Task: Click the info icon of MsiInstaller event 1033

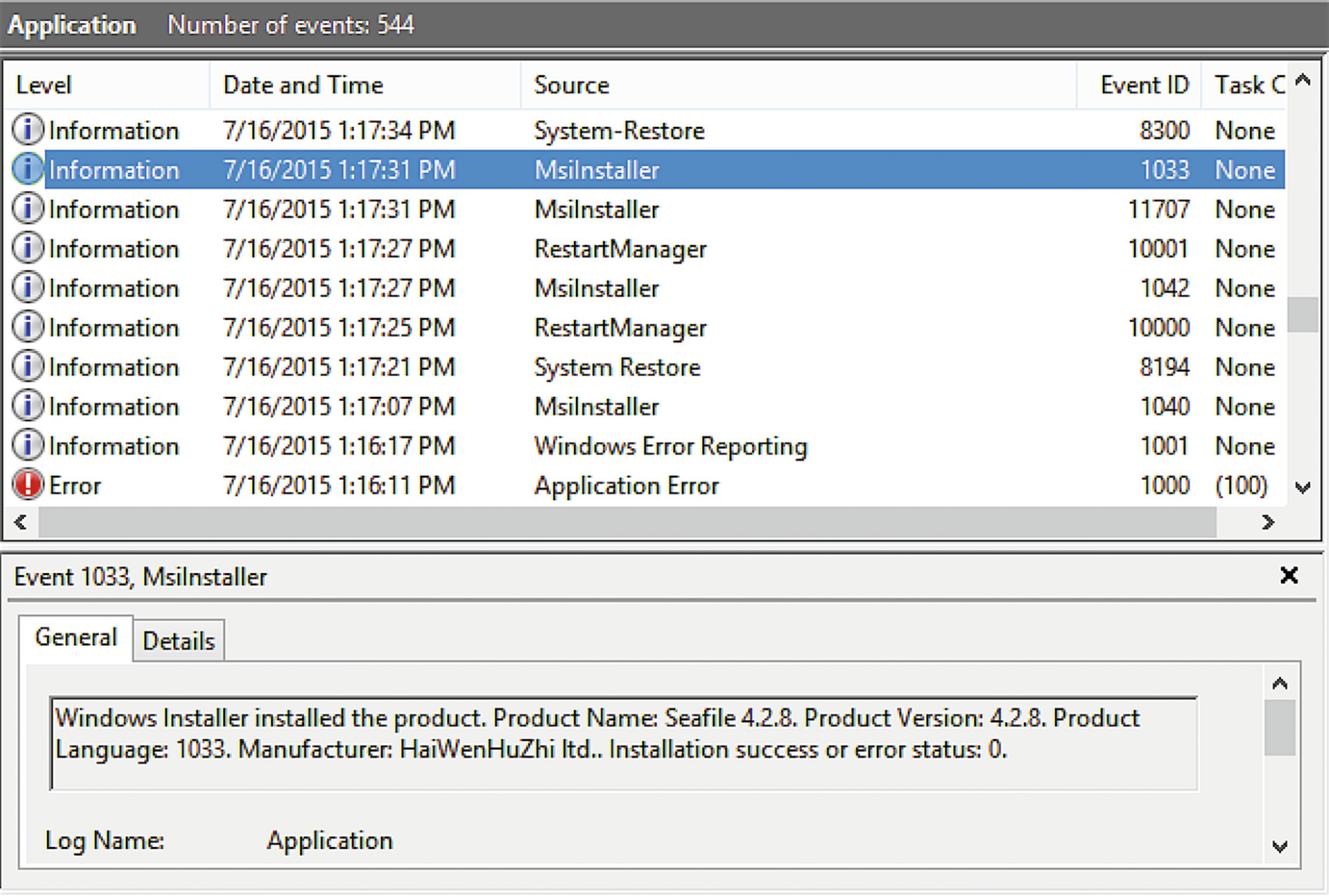Action: (28, 168)
